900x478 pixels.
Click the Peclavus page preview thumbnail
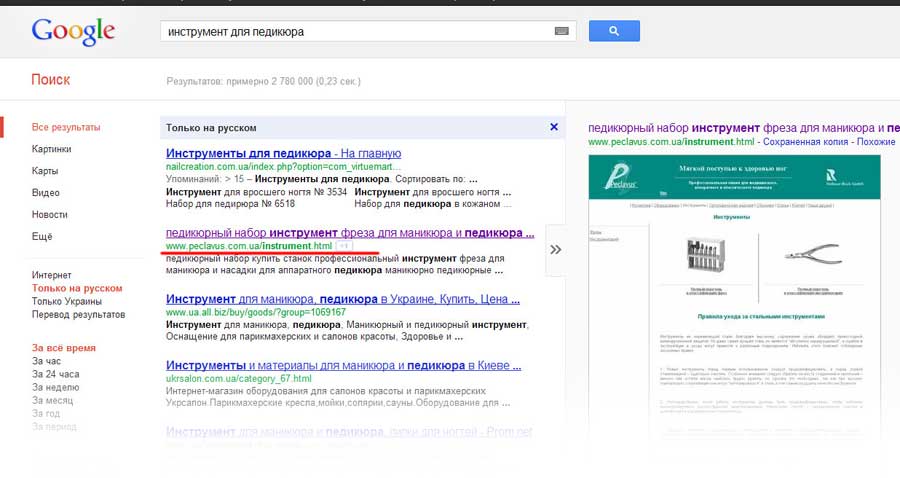point(734,298)
